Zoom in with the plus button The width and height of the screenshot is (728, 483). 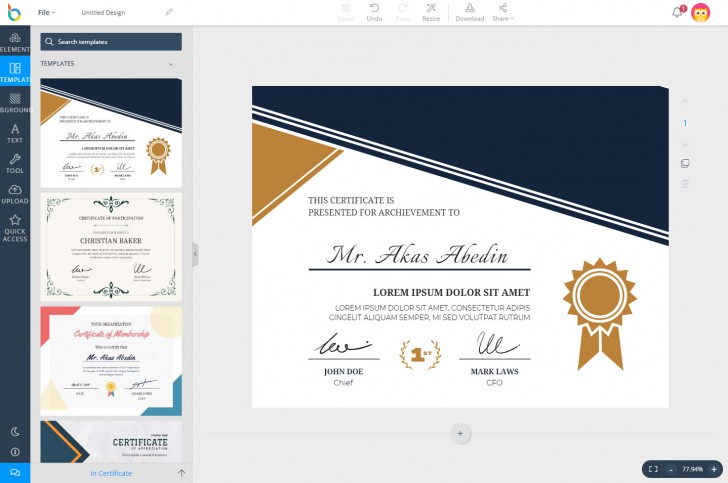coord(714,469)
